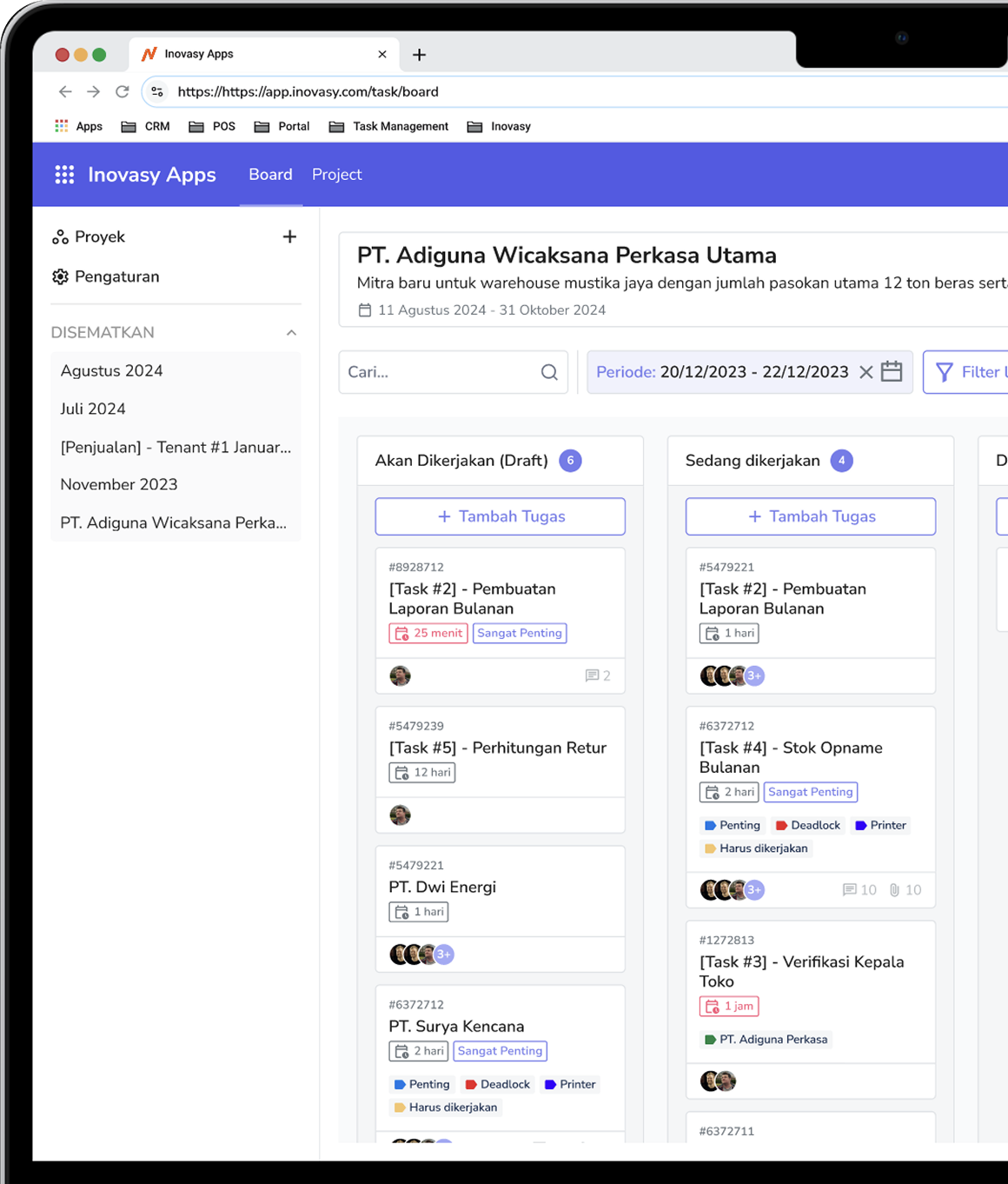Add a new Proyek with plus icon
This screenshot has width=1008, height=1184.
(x=290, y=236)
